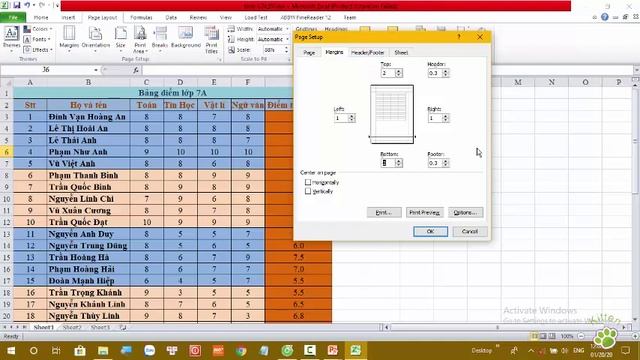
Task: Click the Cortana search circle icon
Action: [x=33, y=350]
